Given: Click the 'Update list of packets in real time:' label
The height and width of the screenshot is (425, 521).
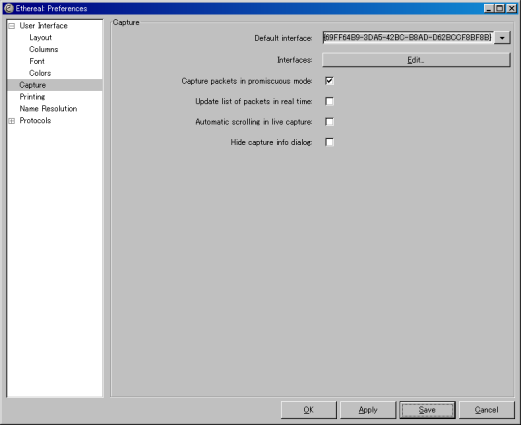Looking at the screenshot, I should coord(254,101).
